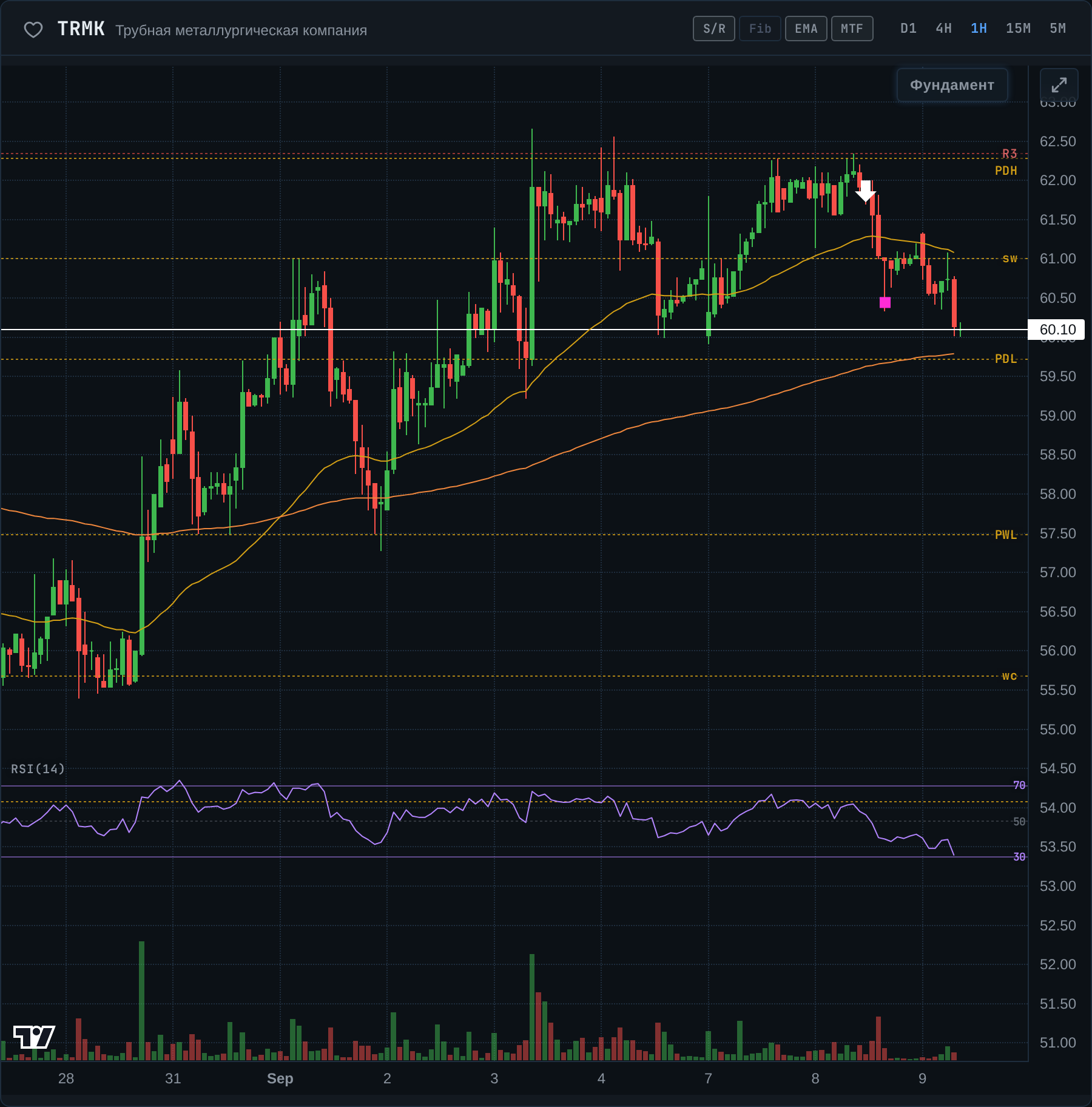Select the 1H timeframe

click(x=979, y=29)
